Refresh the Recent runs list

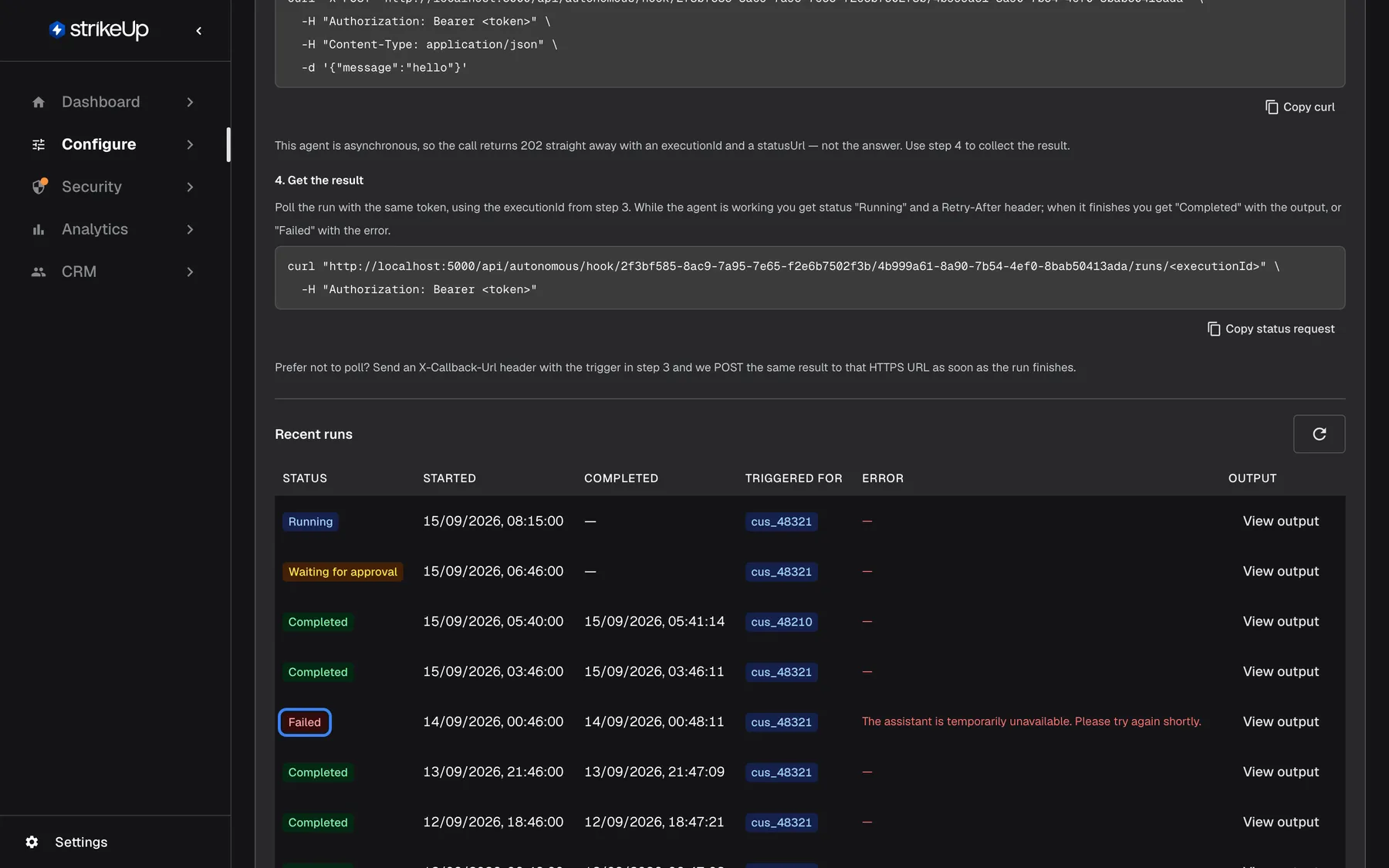click(x=1319, y=434)
